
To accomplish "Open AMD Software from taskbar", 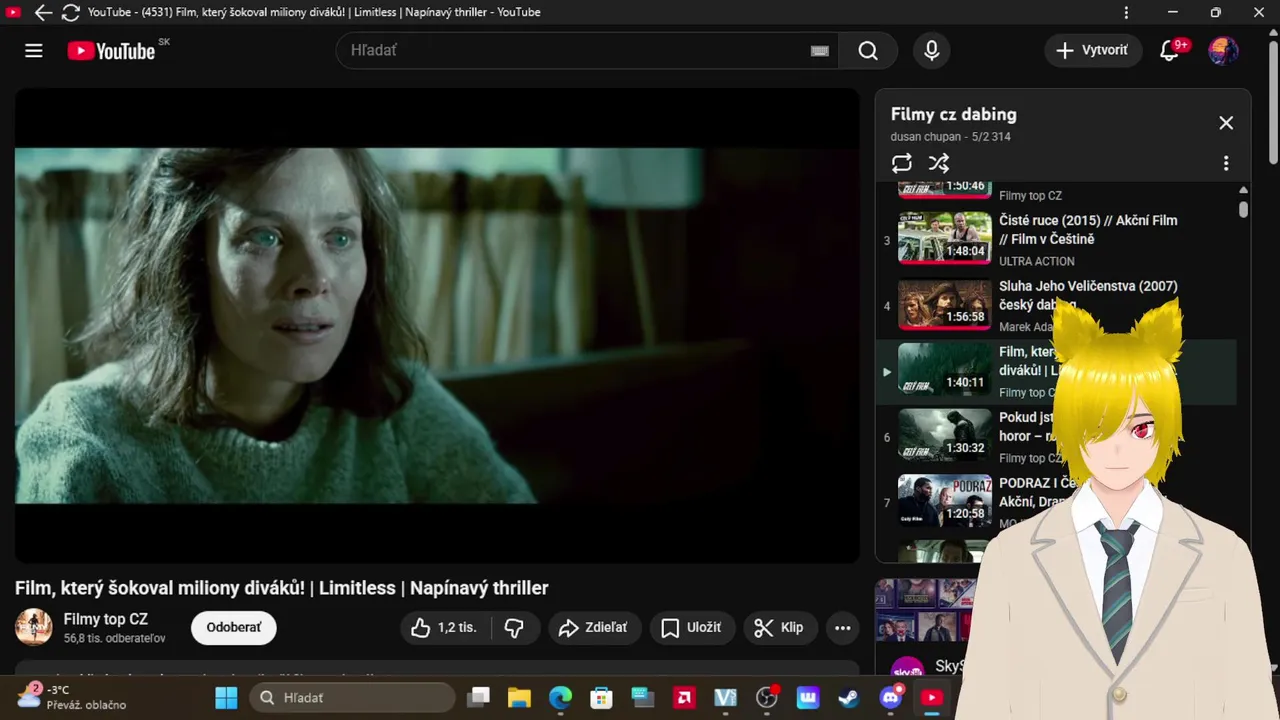I will pos(684,697).
